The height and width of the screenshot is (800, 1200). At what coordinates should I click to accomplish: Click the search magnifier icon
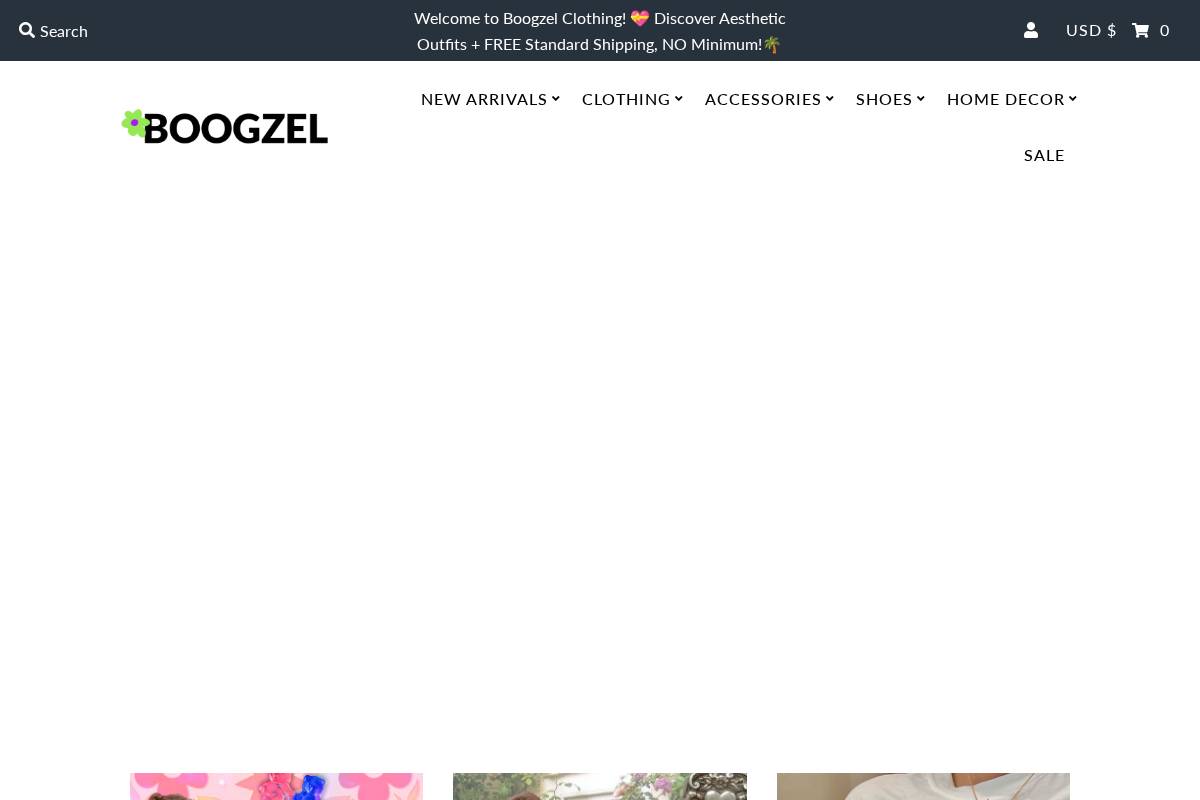point(27,30)
